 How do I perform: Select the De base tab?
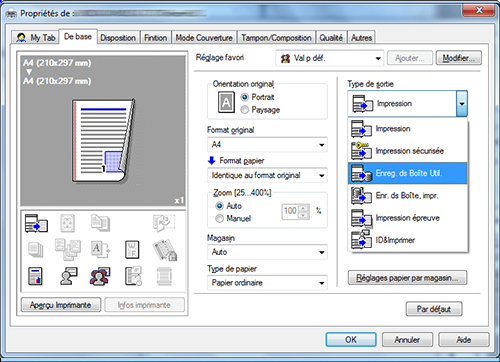(78, 36)
